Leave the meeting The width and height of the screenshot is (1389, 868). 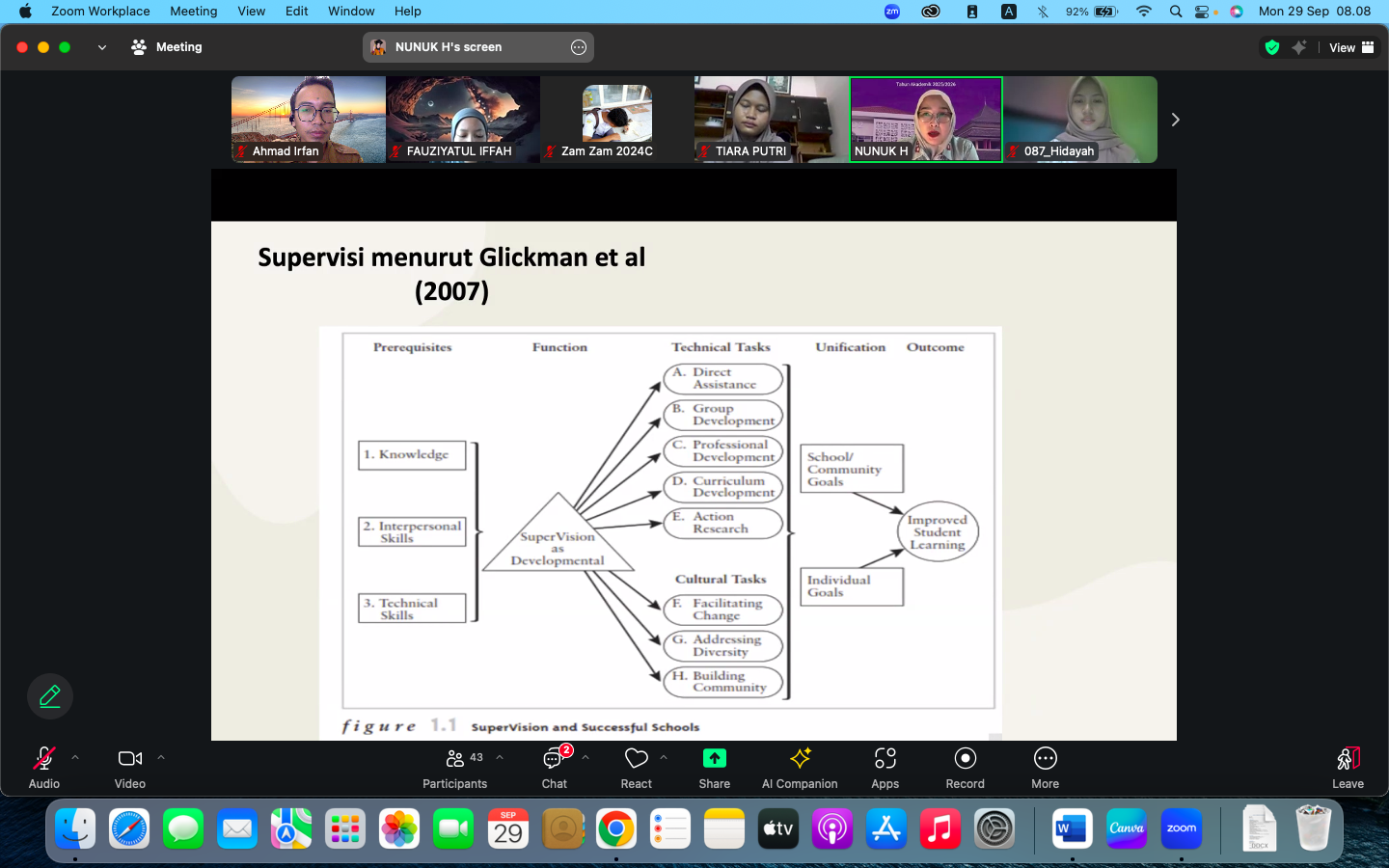1348,768
